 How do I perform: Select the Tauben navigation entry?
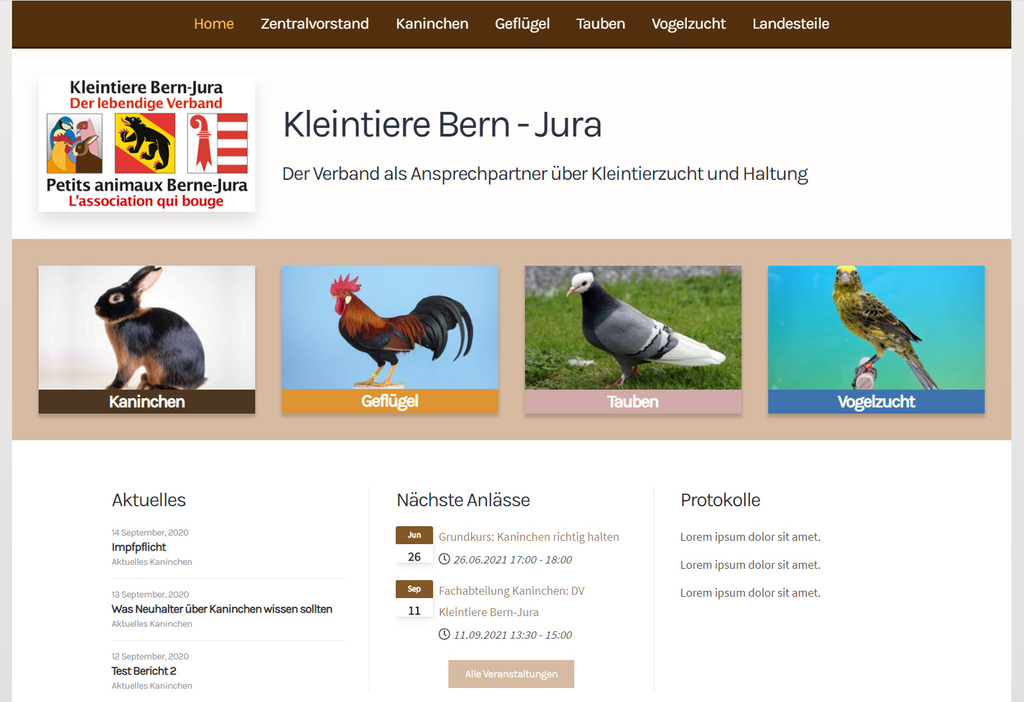click(x=600, y=23)
